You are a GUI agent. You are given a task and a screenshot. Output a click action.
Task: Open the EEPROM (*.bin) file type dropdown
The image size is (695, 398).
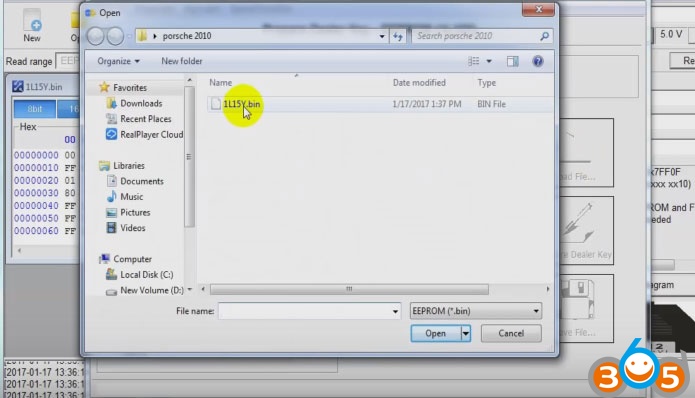coord(476,311)
